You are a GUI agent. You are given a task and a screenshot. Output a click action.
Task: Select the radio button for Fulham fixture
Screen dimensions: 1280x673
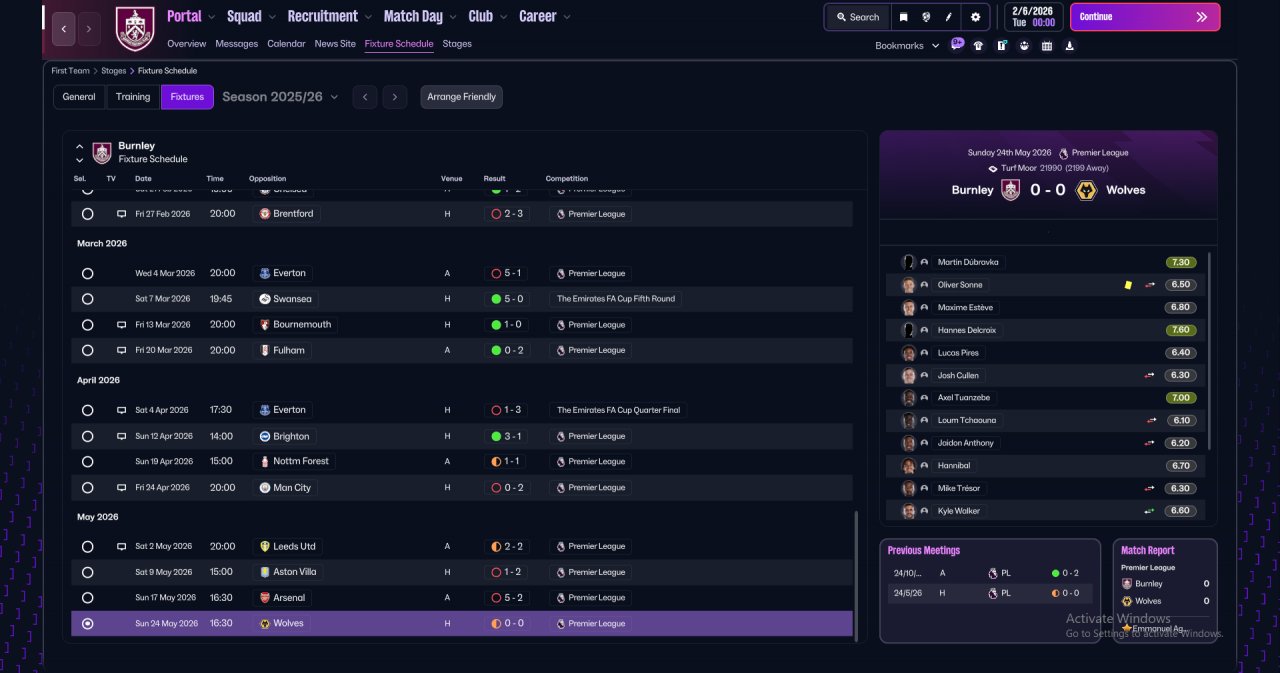(88, 351)
